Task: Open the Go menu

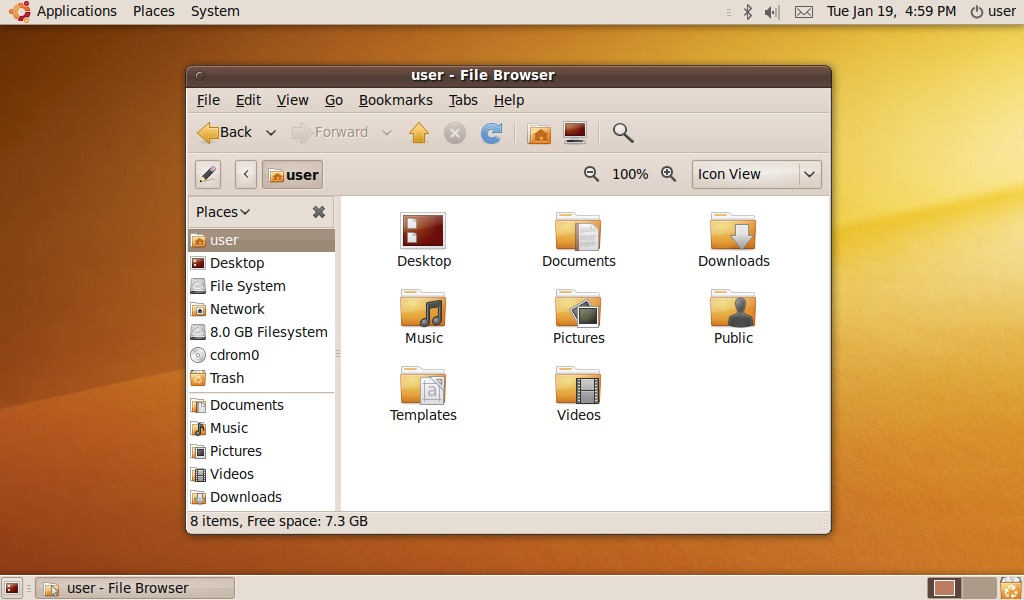Action: [x=334, y=100]
